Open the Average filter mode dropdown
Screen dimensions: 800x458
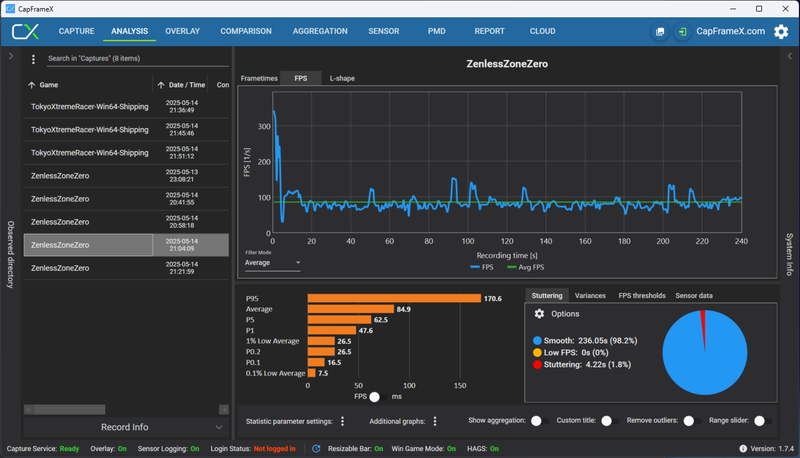pyautogui.click(x=272, y=263)
